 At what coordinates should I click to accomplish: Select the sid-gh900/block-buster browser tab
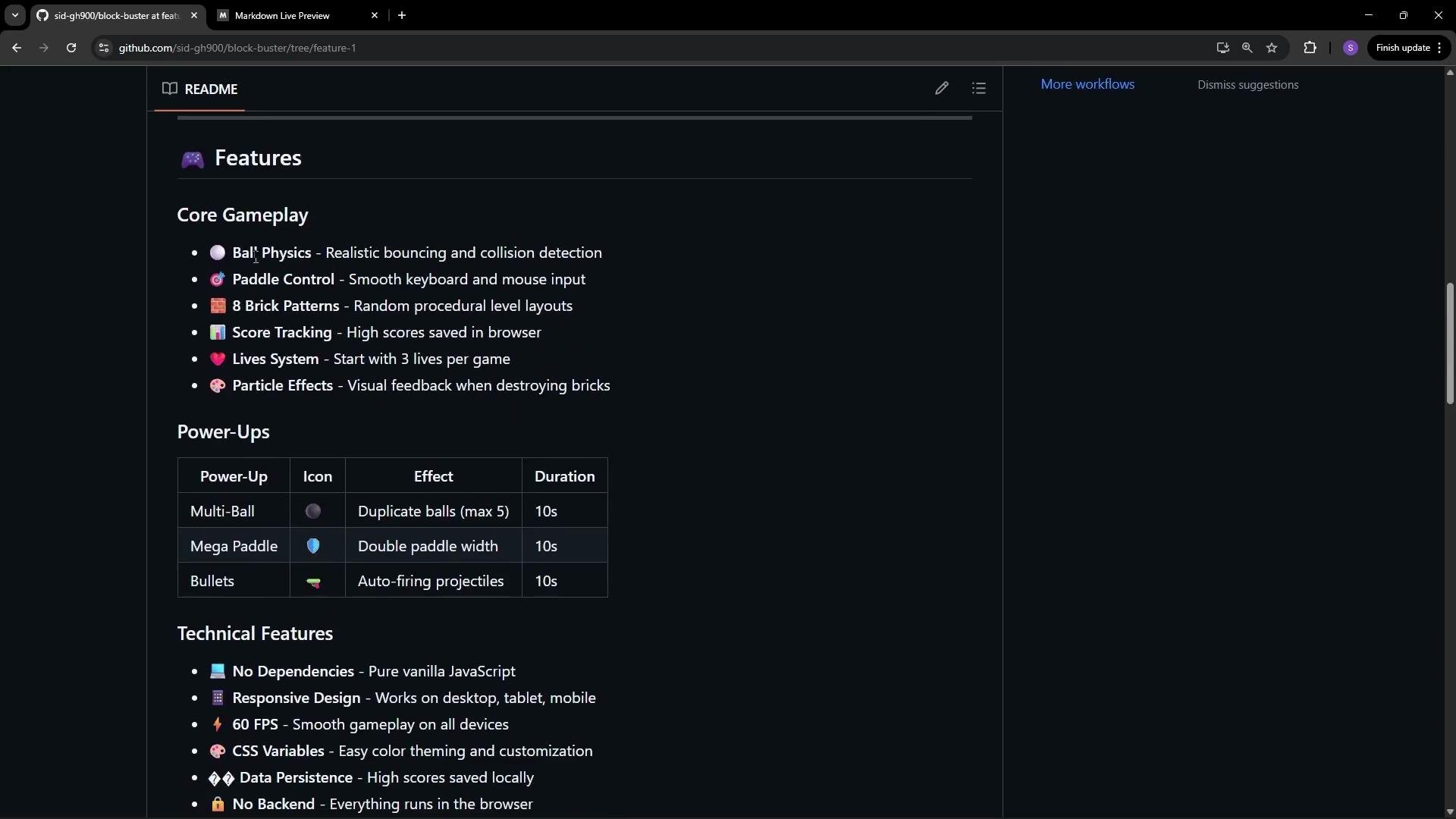[118, 15]
